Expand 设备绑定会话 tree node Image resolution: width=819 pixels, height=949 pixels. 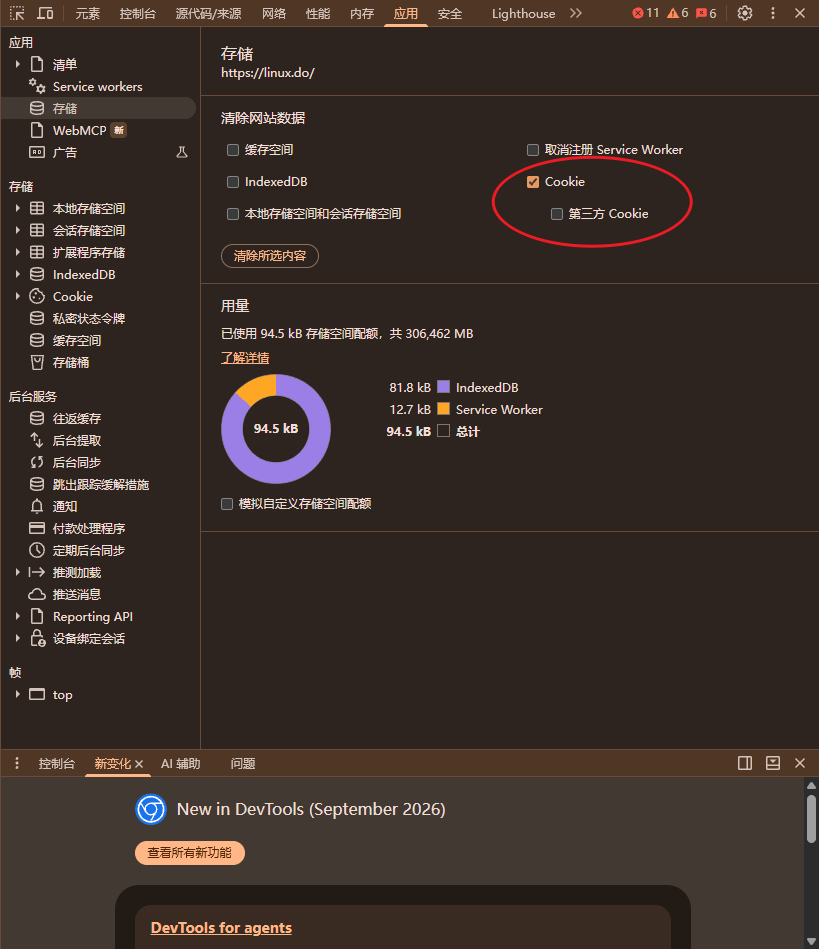(18, 638)
